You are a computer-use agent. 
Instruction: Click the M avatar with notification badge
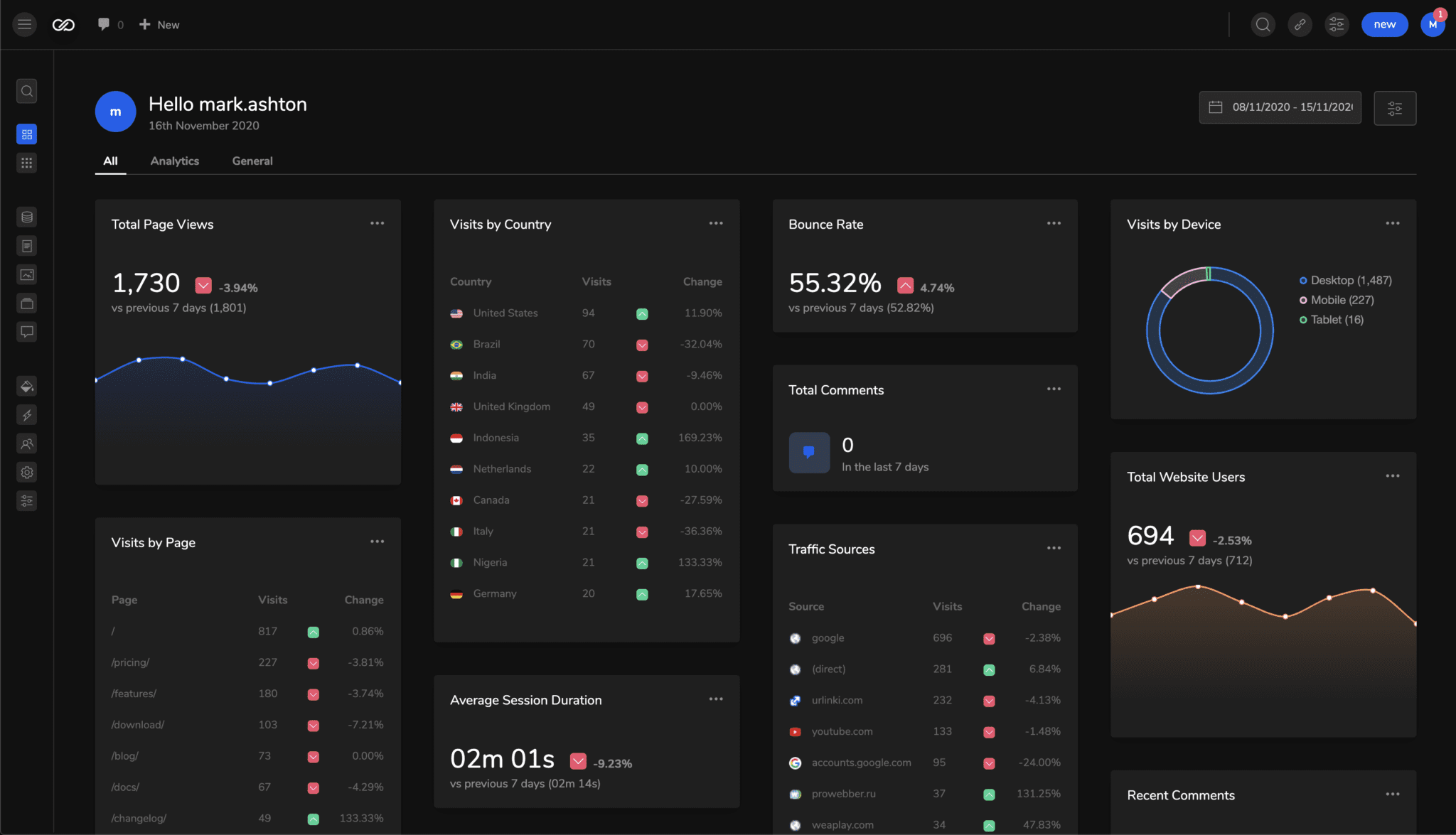[x=1433, y=23]
